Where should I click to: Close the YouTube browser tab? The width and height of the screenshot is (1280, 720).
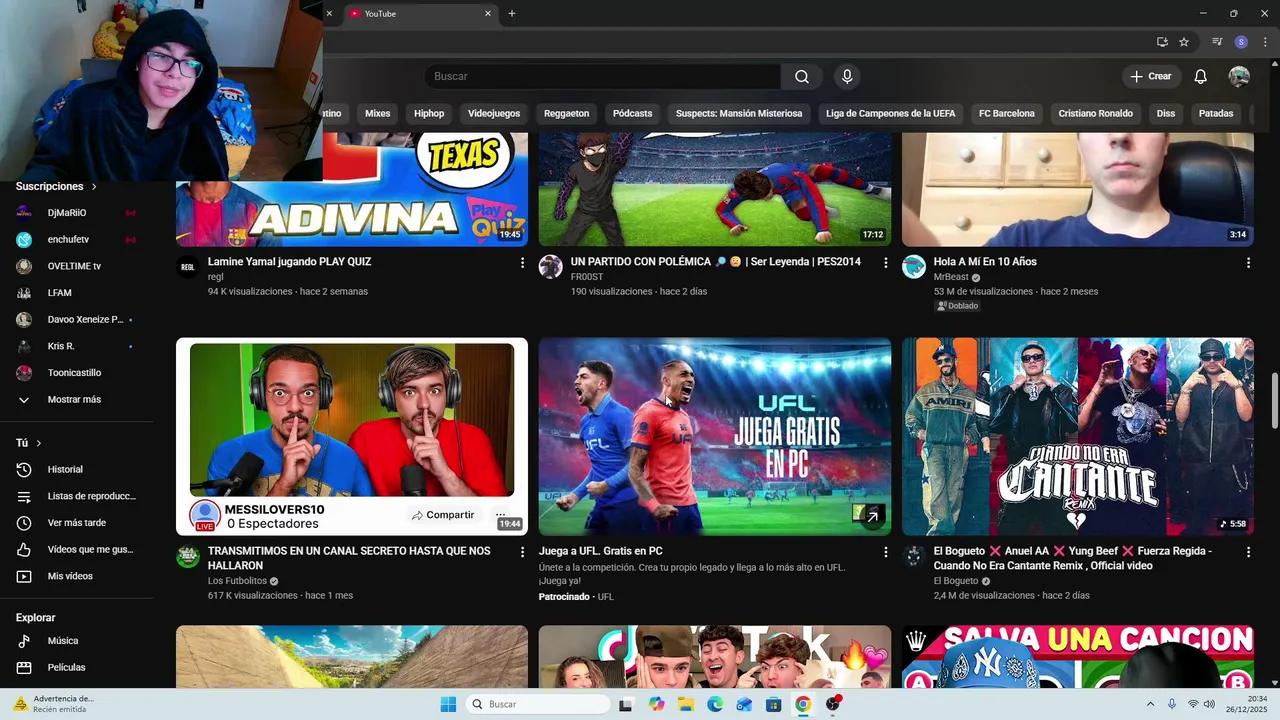pyautogui.click(x=488, y=13)
